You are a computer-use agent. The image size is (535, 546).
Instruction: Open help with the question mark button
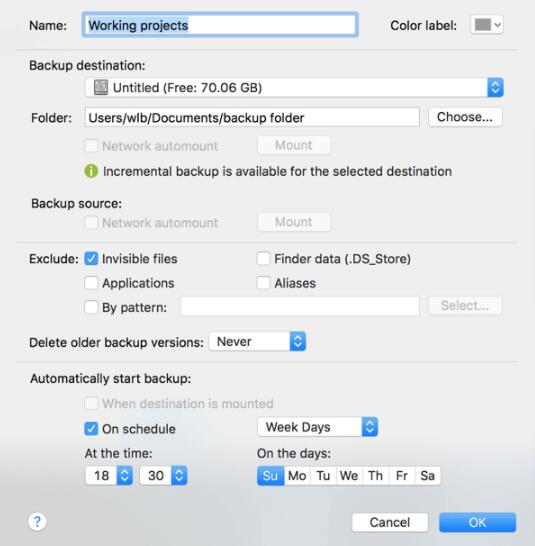(37, 522)
